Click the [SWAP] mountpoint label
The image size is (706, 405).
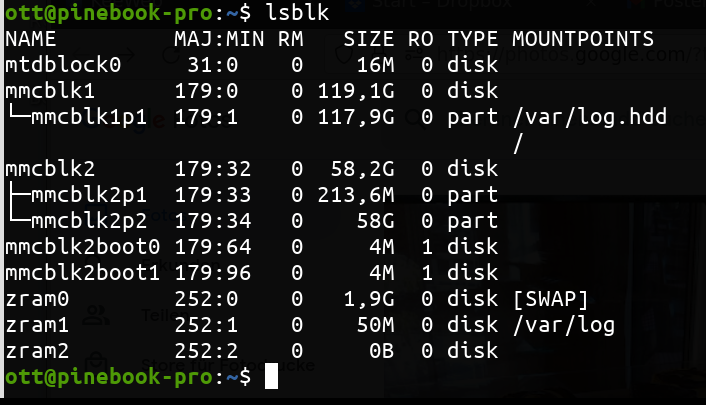pyautogui.click(x=550, y=299)
